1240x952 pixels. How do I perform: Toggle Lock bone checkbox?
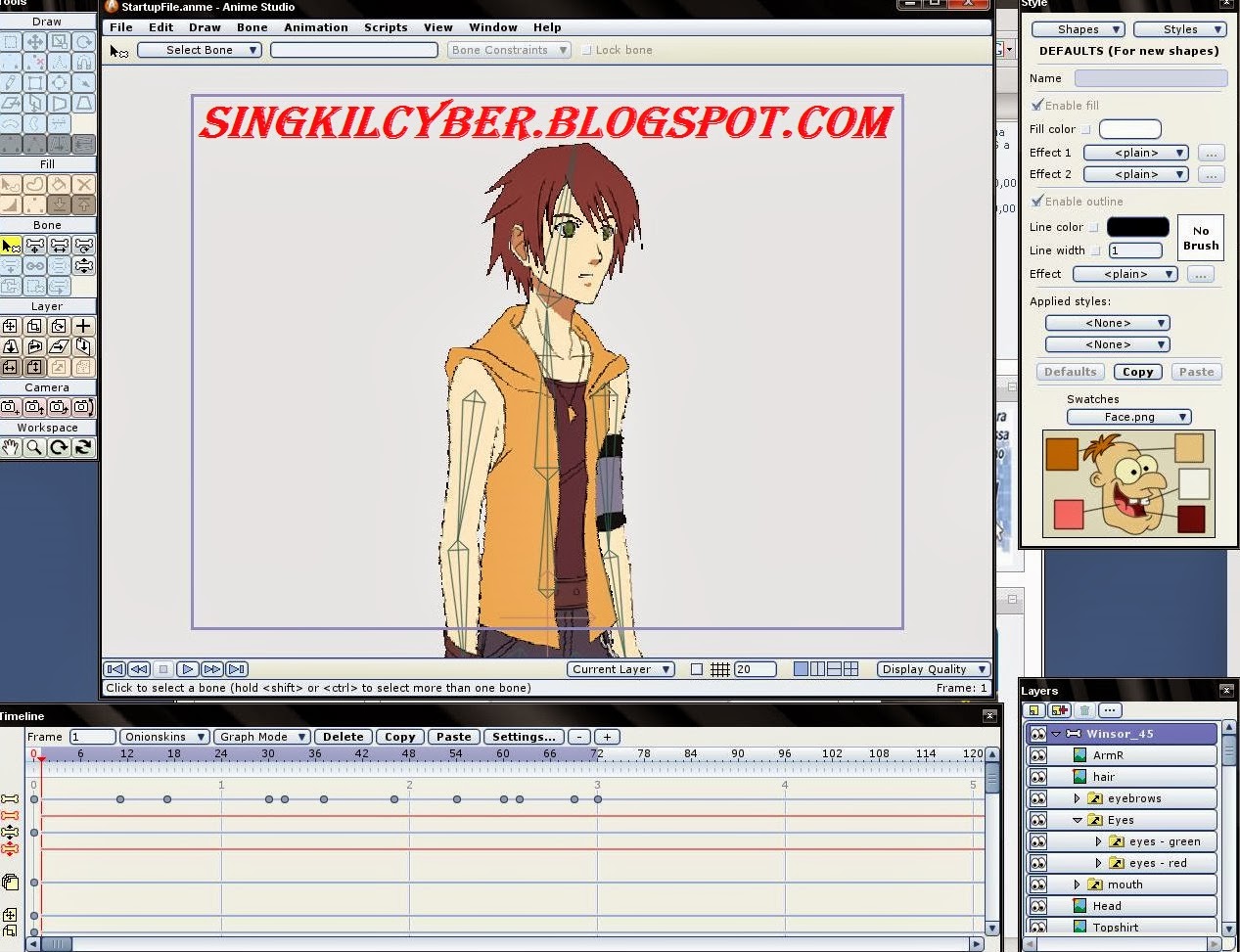(588, 50)
